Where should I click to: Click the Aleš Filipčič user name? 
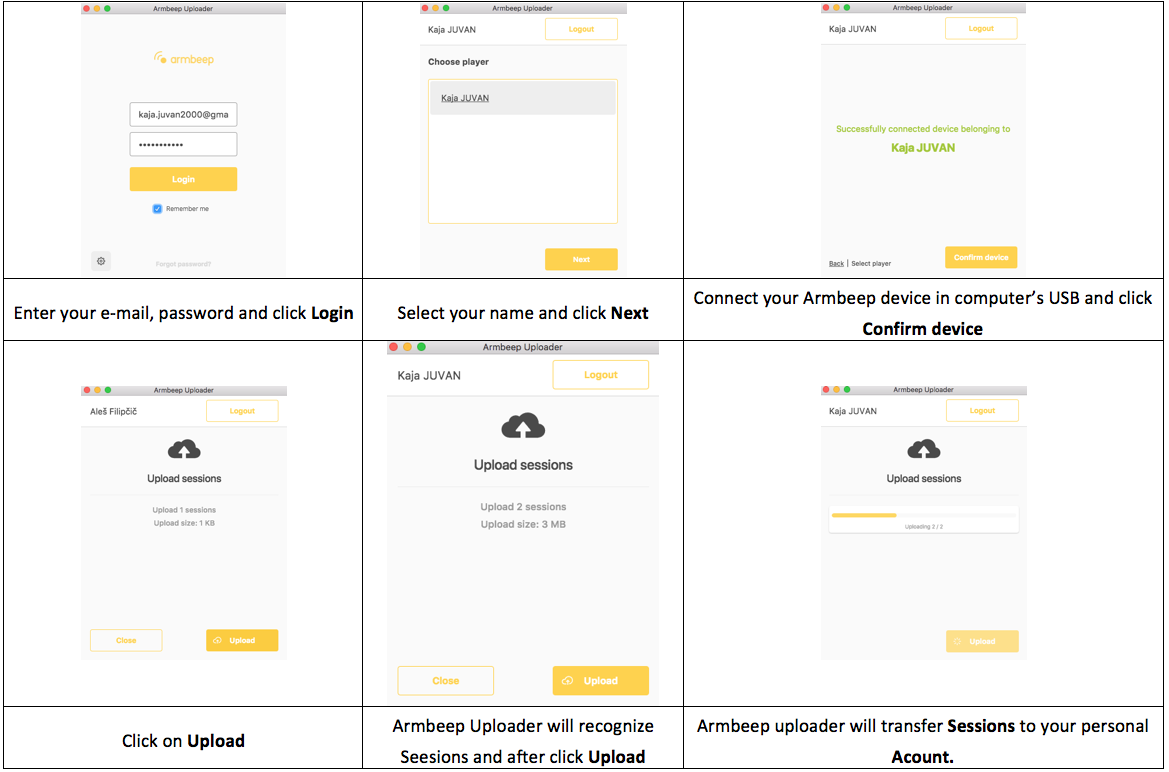tap(113, 411)
